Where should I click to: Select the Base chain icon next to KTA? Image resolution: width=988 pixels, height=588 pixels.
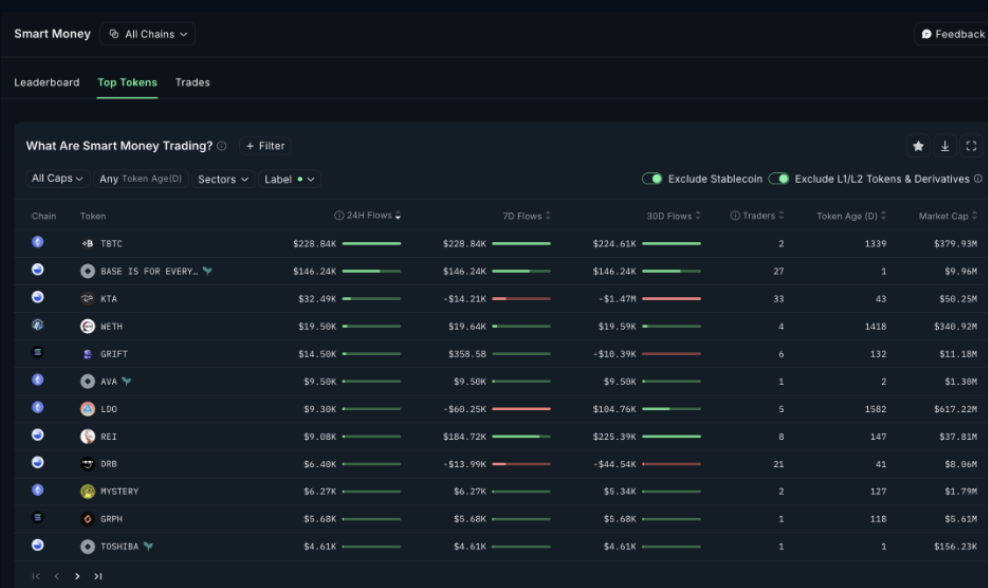click(x=38, y=297)
